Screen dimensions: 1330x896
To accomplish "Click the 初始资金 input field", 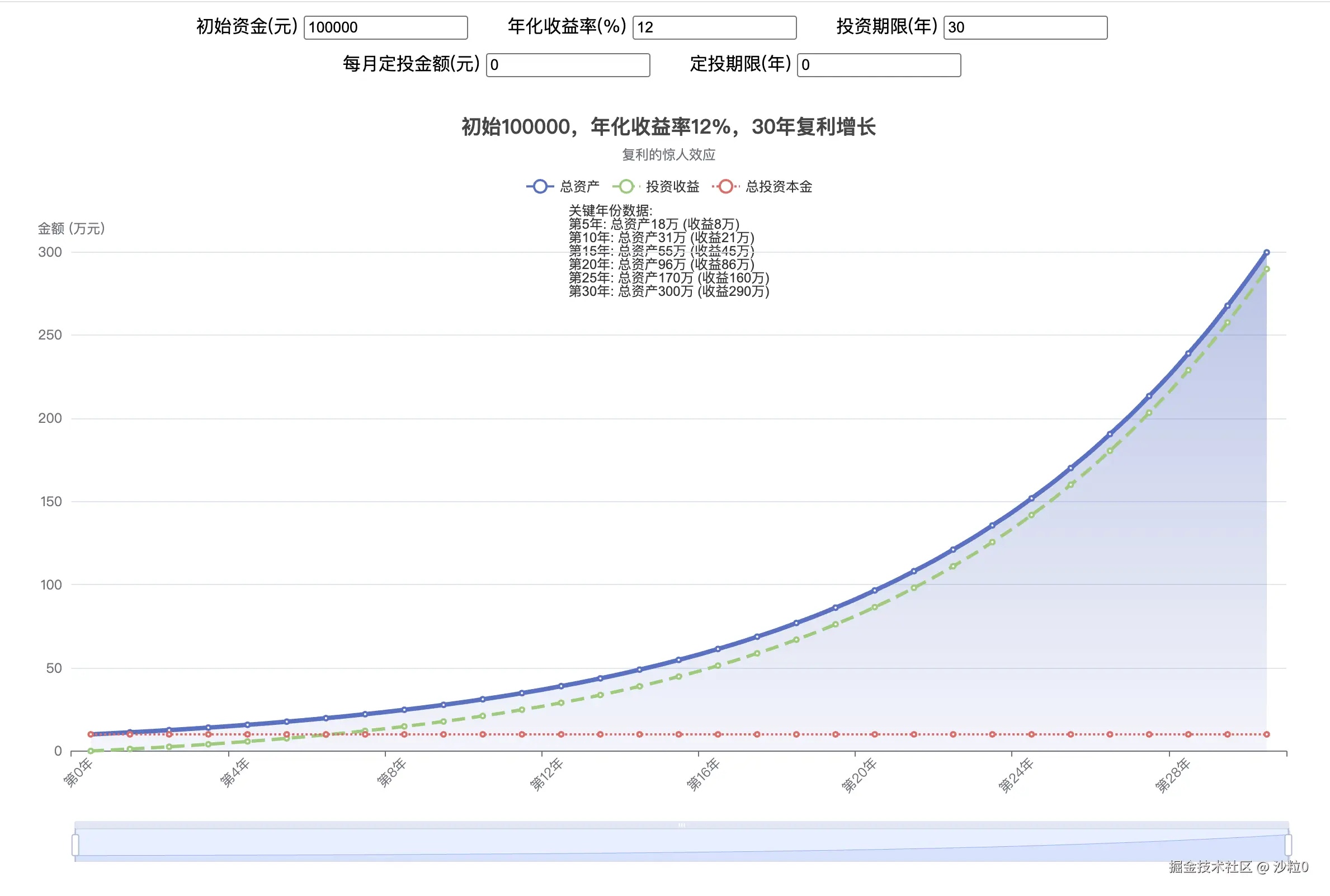I will click(385, 27).
